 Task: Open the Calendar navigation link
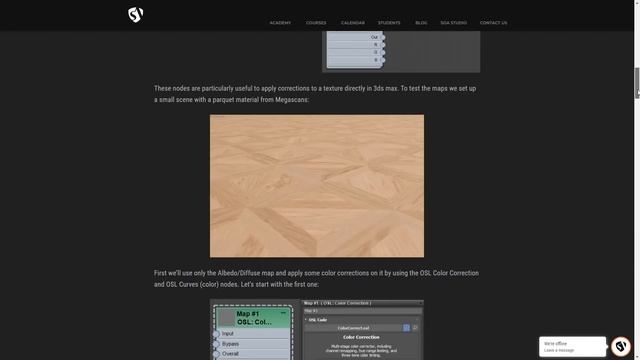[353, 23]
